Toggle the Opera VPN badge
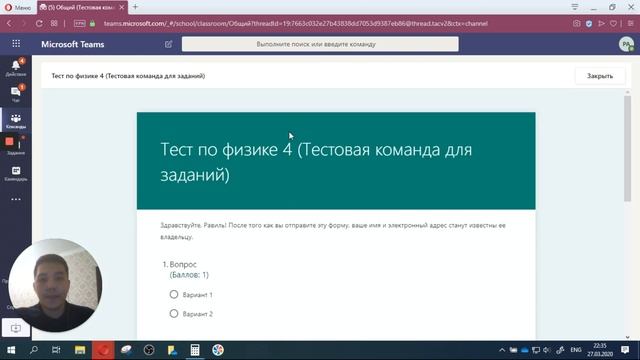 pos(80,24)
